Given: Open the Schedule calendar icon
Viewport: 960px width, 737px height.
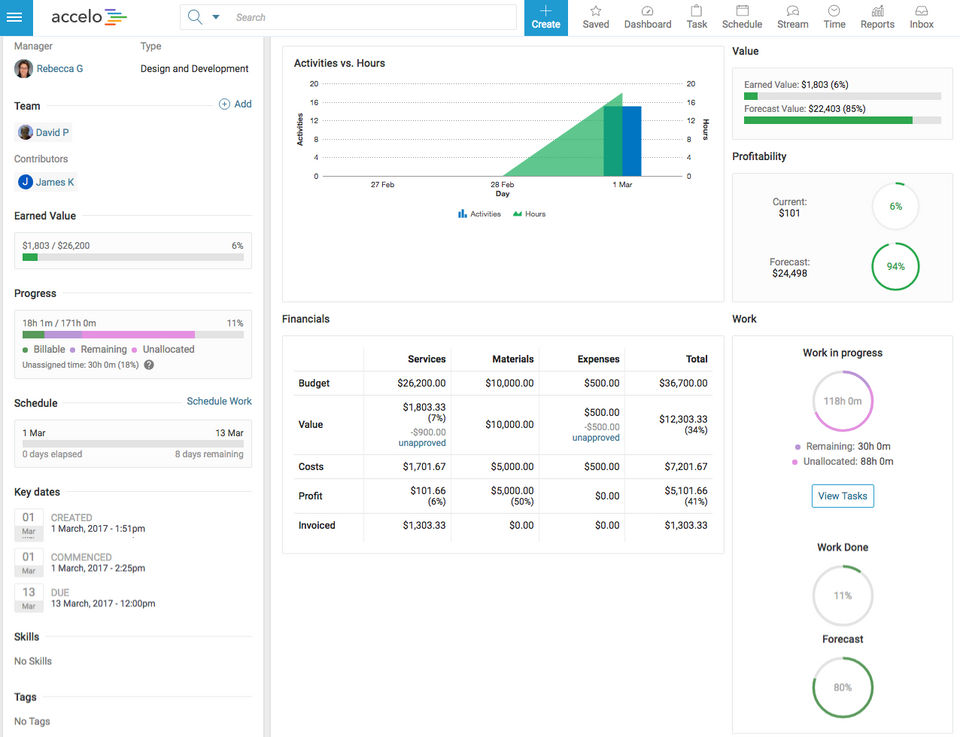Looking at the screenshot, I should coord(742,17).
